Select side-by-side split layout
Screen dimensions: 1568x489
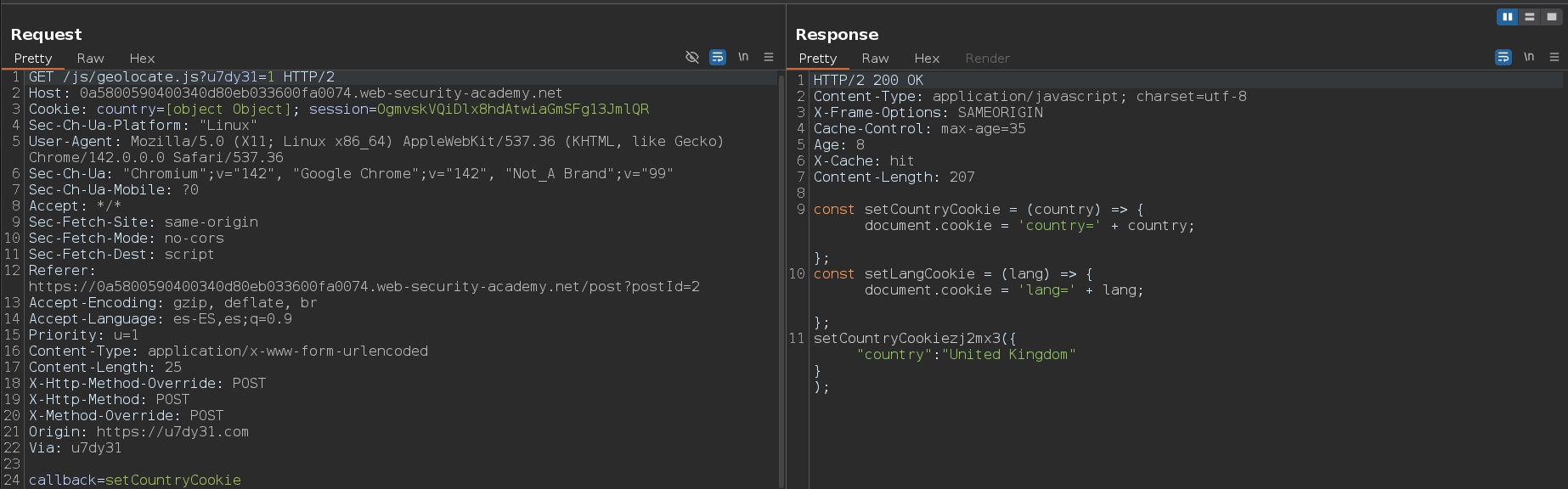coord(1507,17)
